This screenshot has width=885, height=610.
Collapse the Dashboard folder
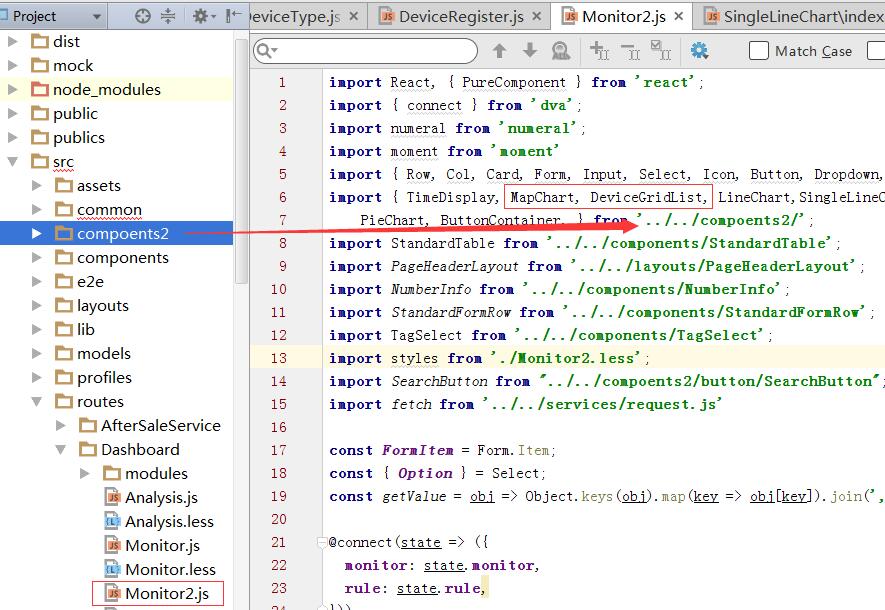[x=60, y=449]
